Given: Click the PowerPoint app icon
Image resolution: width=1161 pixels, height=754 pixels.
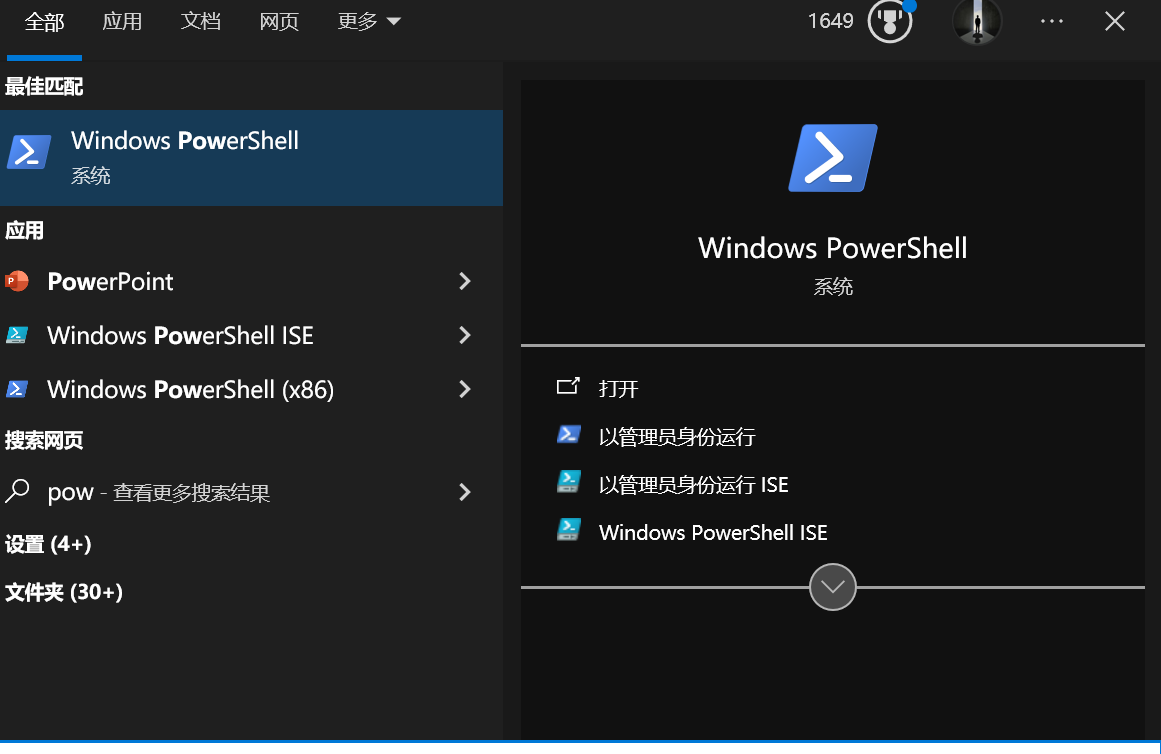Looking at the screenshot, I should (17, 281).
